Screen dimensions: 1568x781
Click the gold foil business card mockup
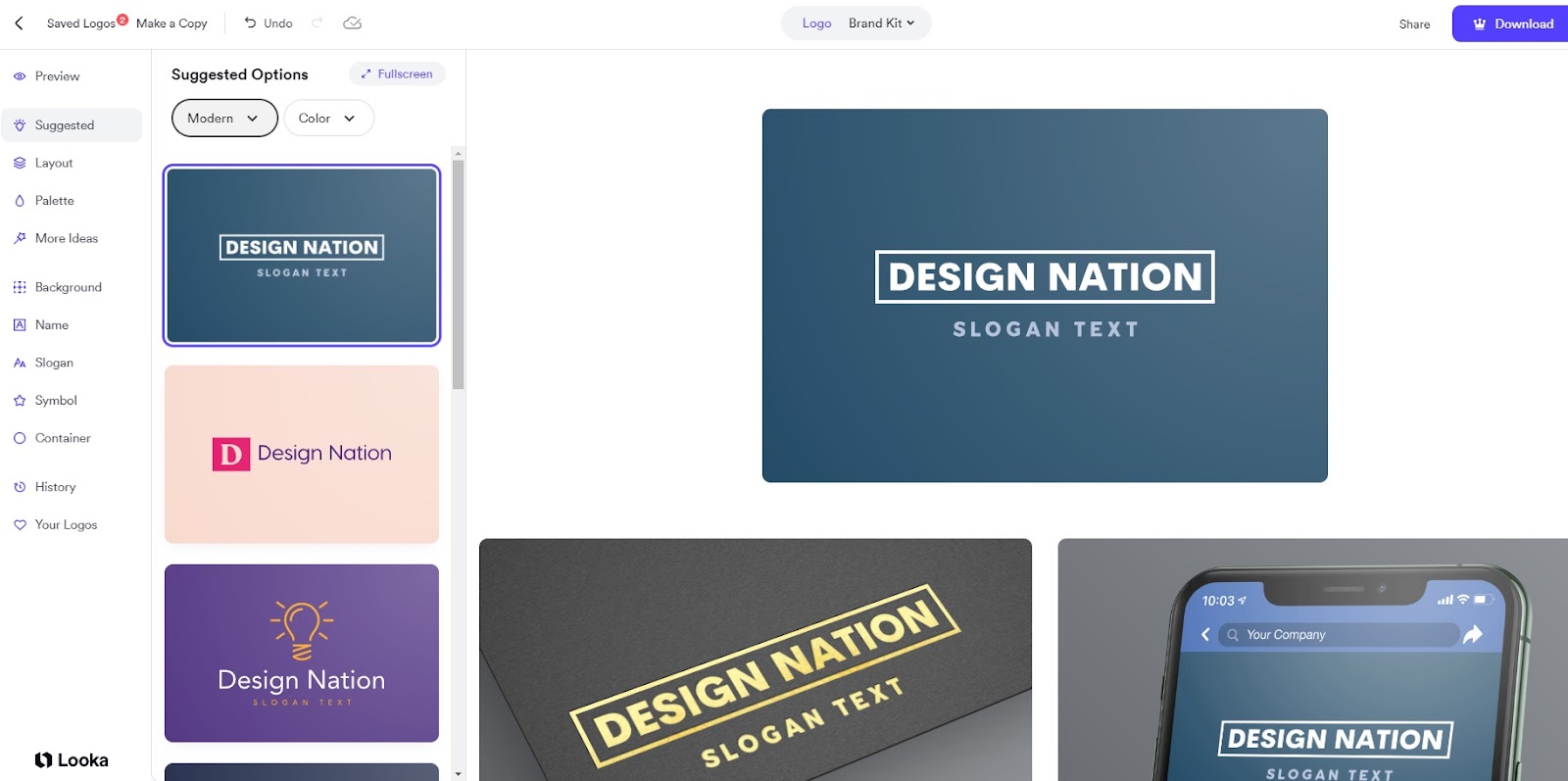[756, 659]
